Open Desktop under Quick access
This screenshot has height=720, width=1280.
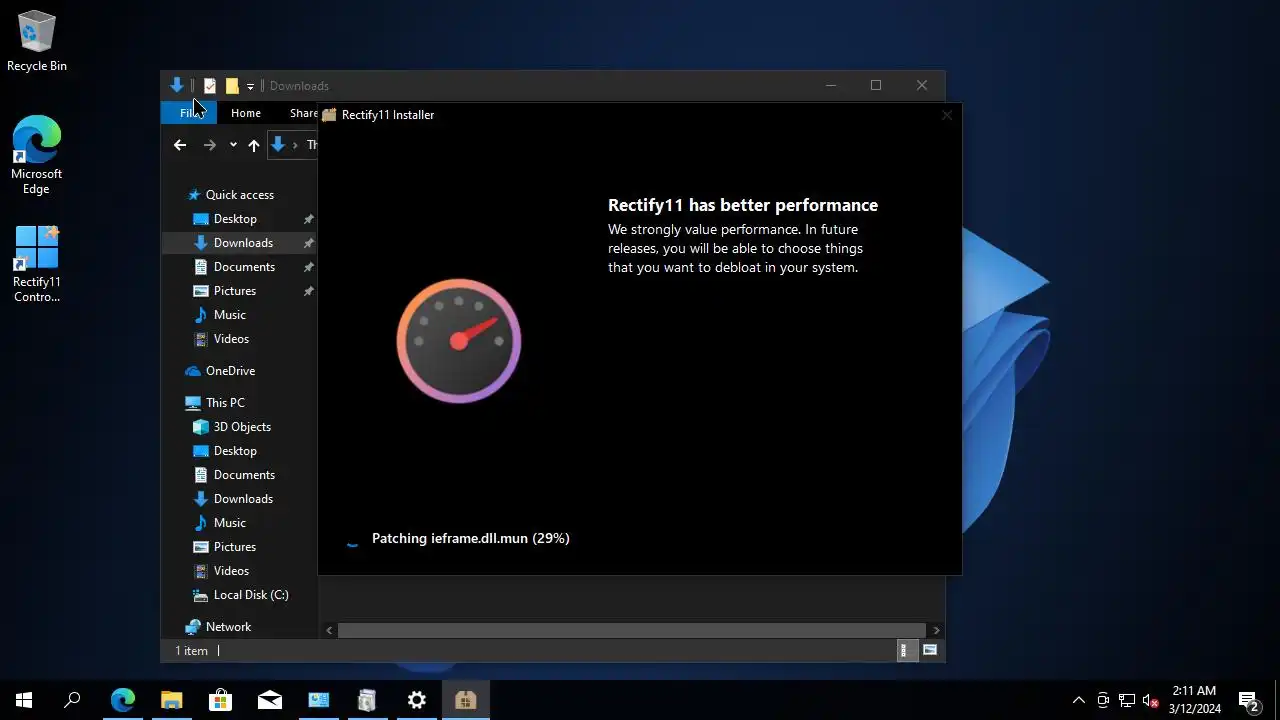235,219
